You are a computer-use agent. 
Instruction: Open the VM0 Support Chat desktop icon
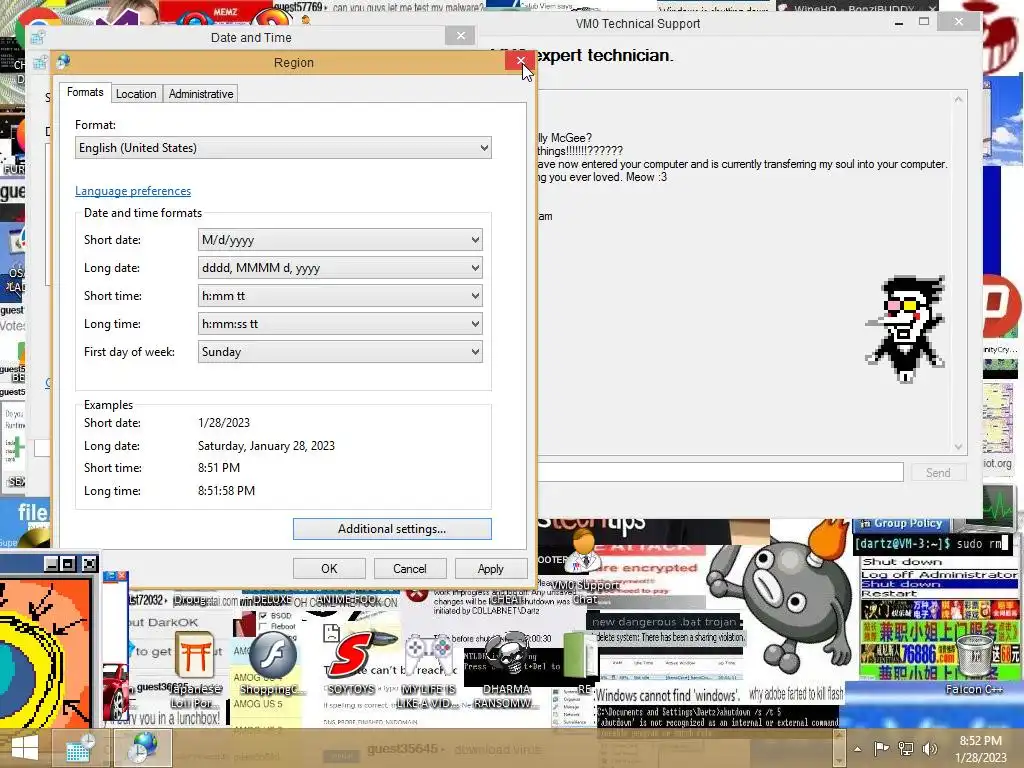point(583,569)
